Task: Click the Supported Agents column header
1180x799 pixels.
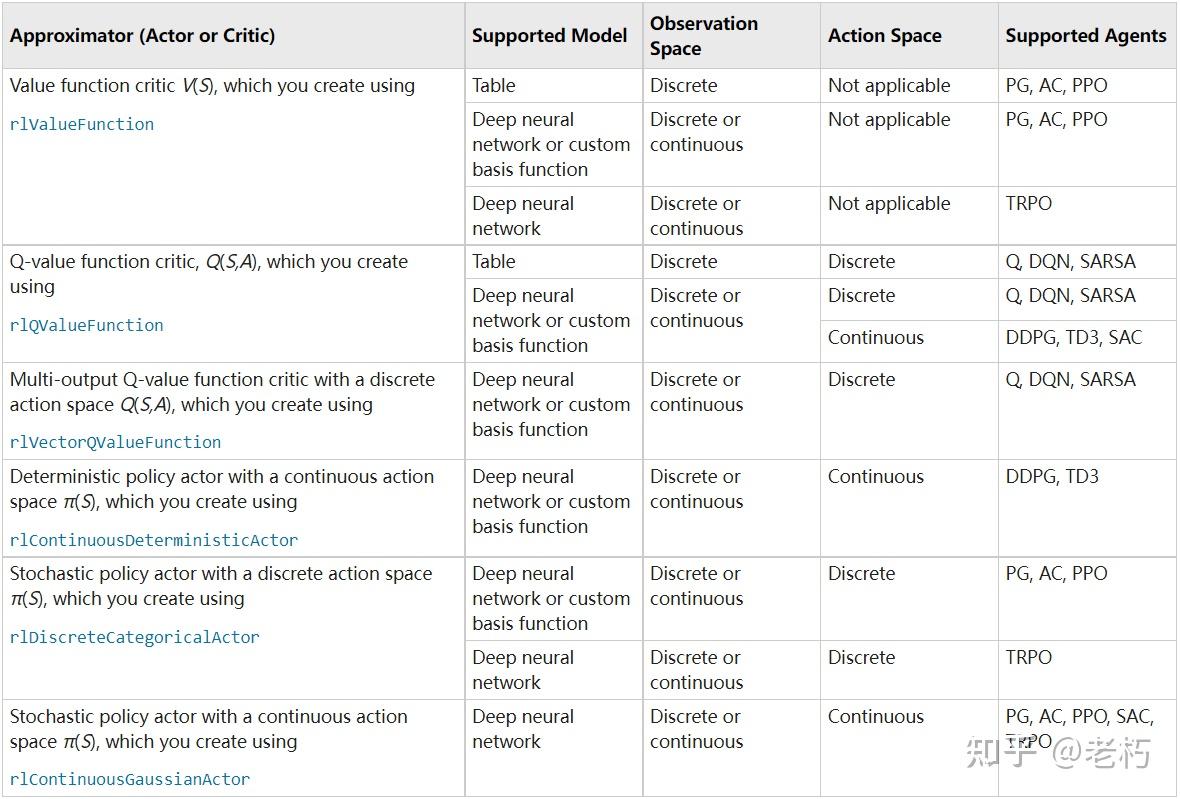Action: (1085, 36)
